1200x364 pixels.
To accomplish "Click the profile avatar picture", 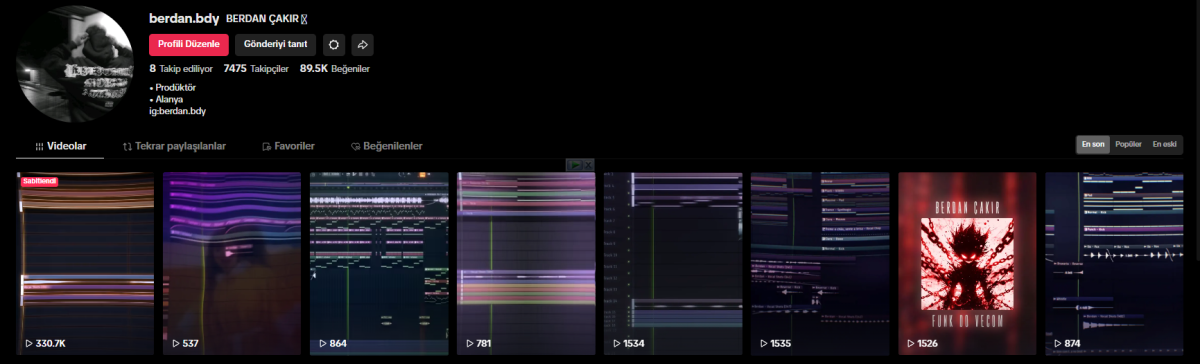I will pos(75,65).
